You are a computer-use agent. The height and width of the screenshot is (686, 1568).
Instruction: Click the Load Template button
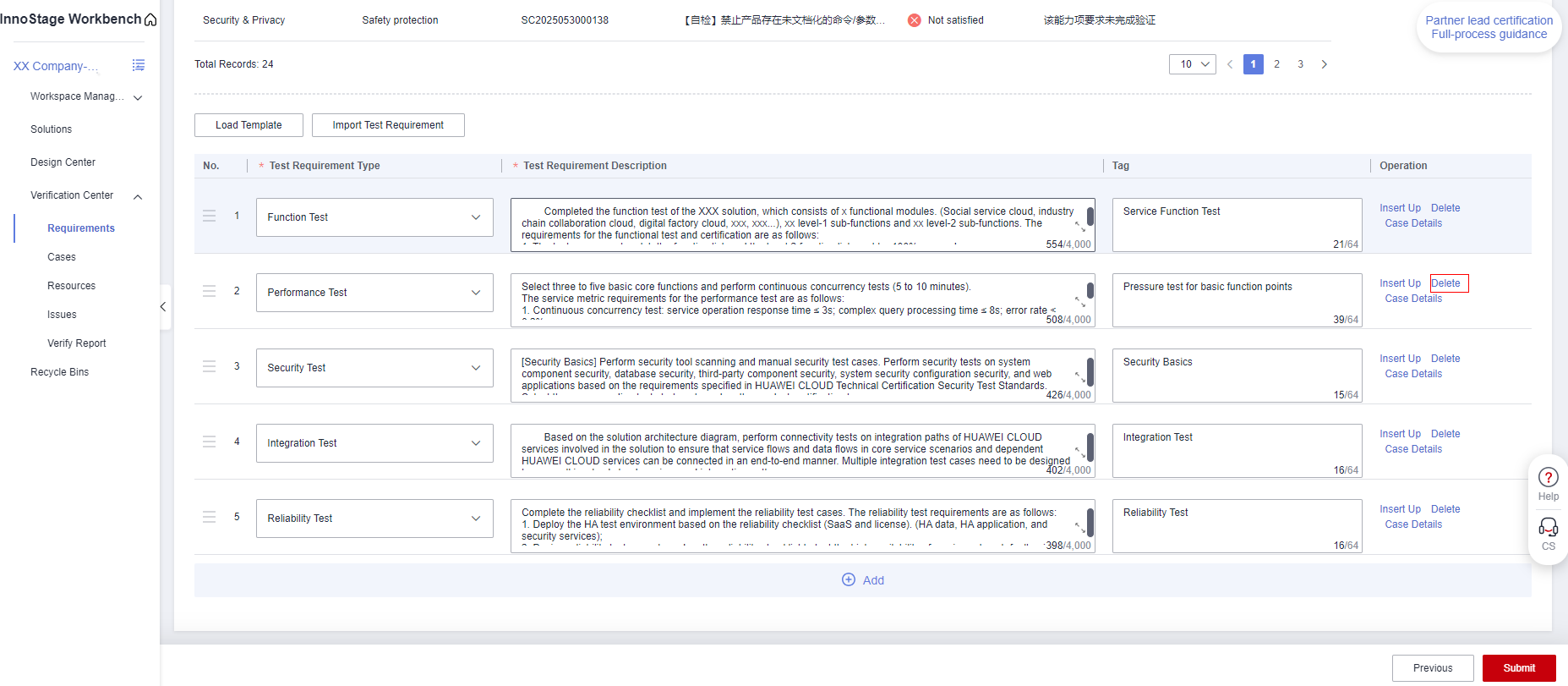(x=249, y=125)
